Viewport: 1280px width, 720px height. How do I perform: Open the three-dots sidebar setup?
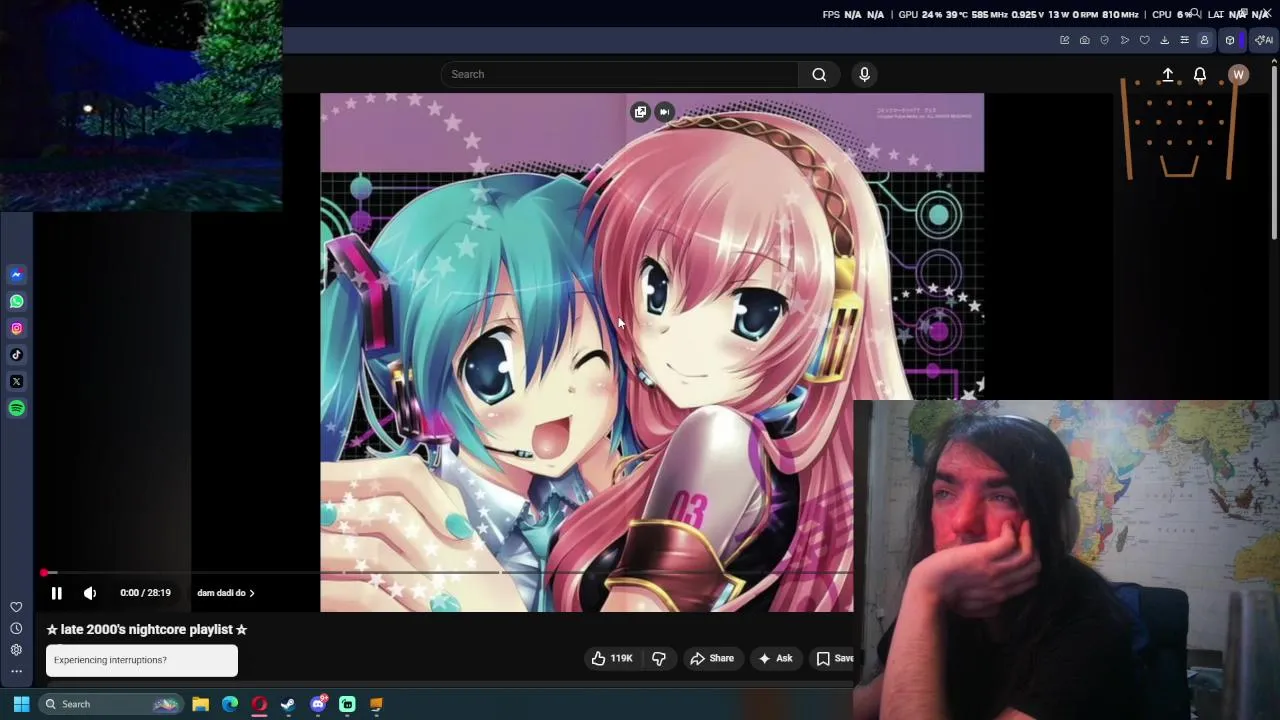point(16,671)
